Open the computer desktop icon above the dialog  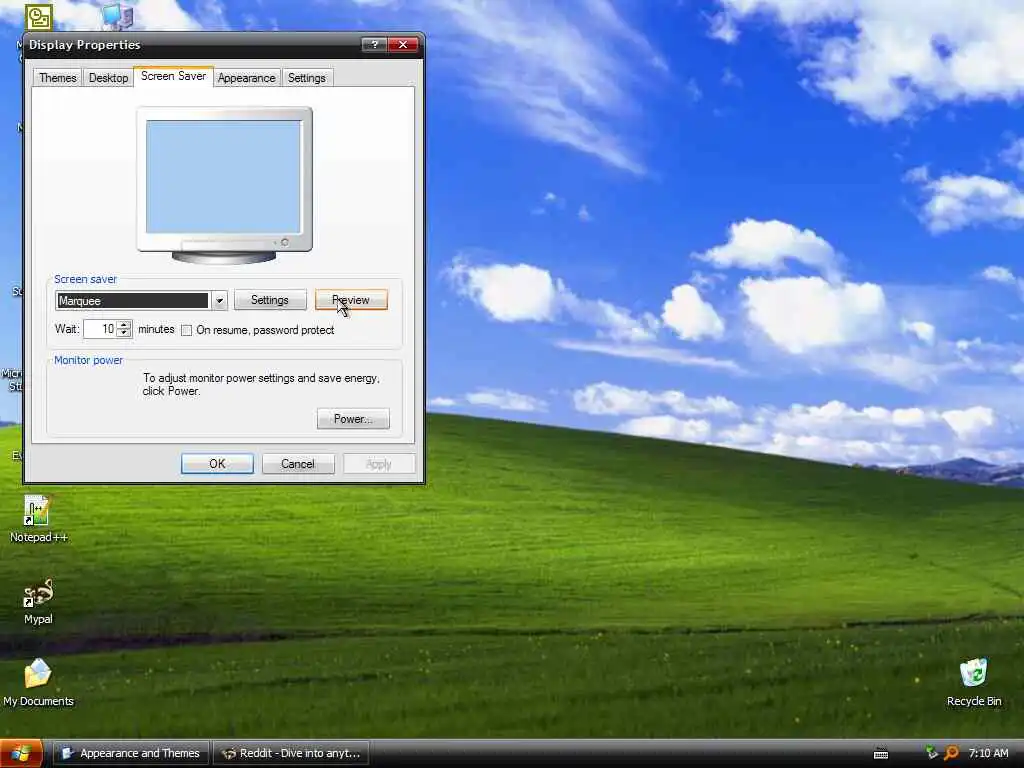point(118,16)
